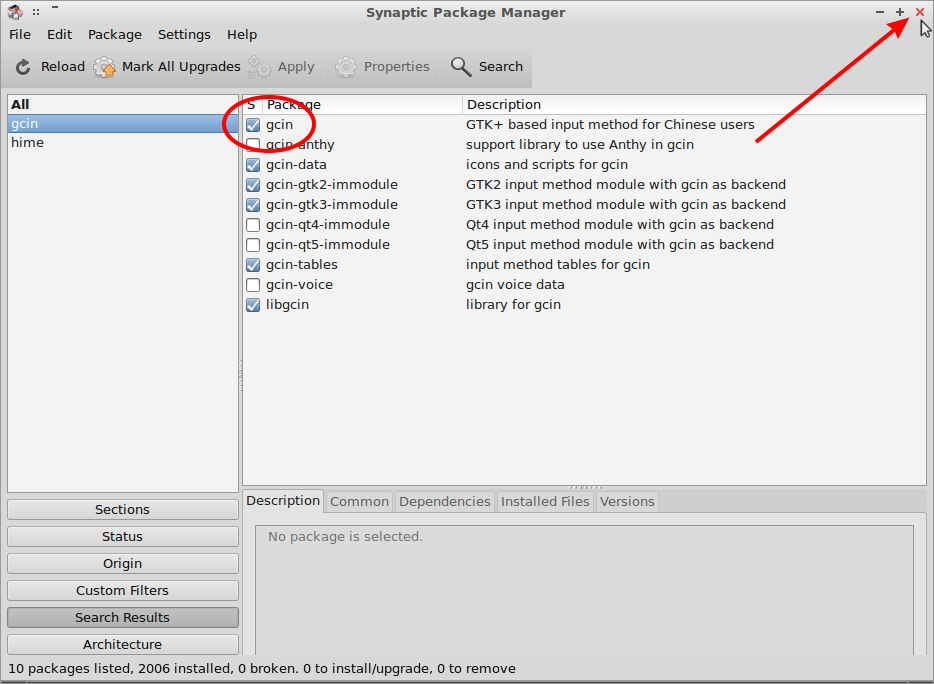Viewport: 934px width, 684px height.
Task: Open the Settings menu
Action: (x=184, y=35)
